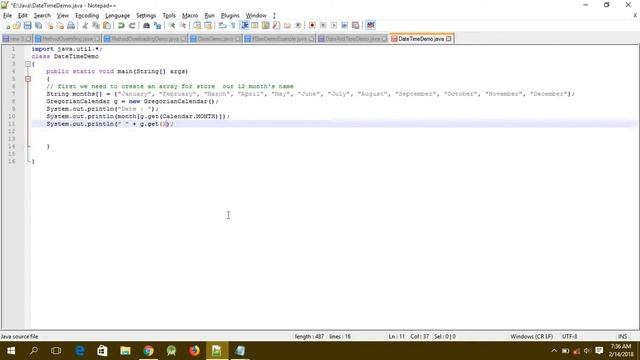
Task: Open the Macro menu
Action: point(190,16)
